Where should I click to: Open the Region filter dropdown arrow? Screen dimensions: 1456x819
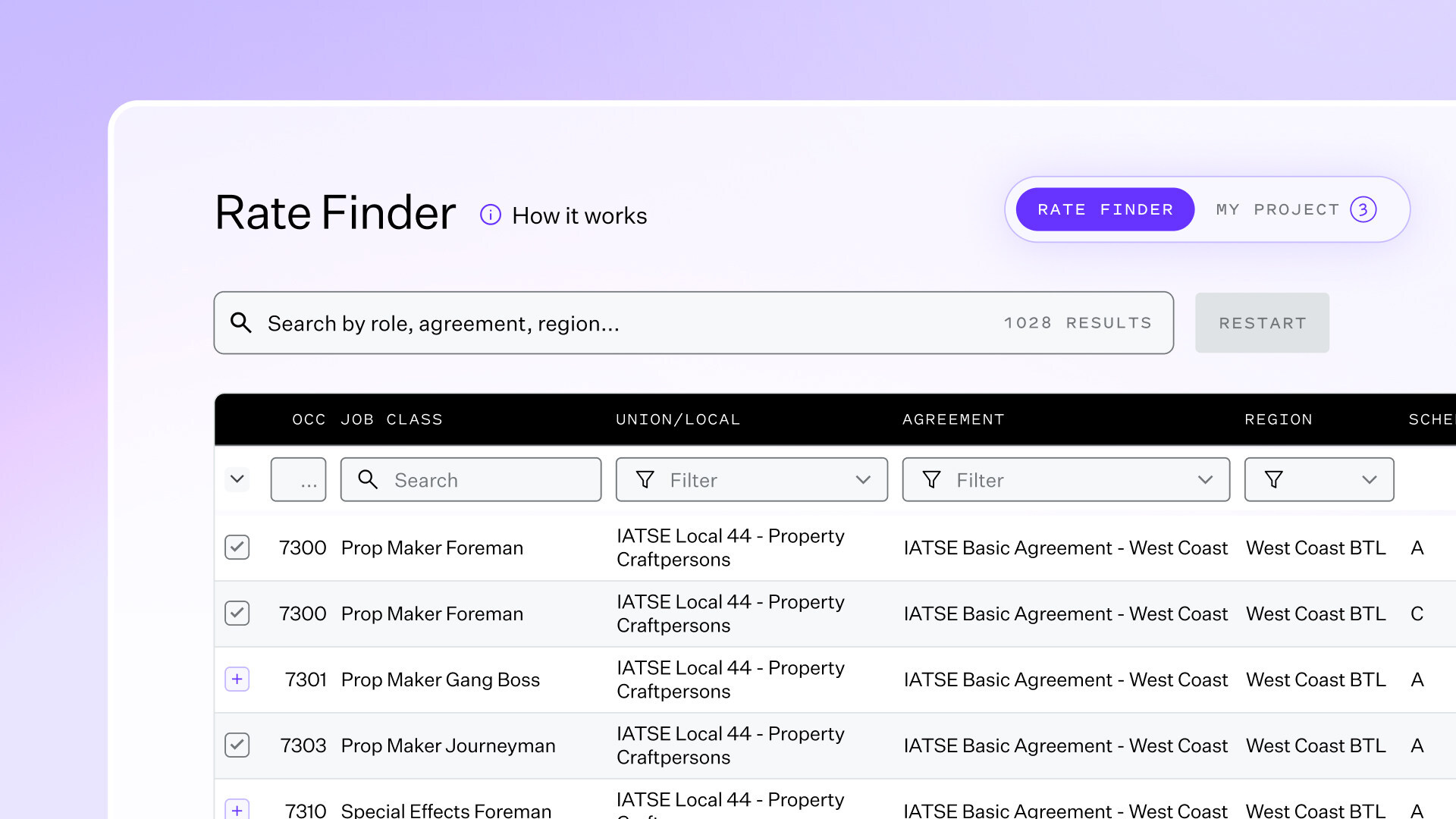coord(1369,480)
